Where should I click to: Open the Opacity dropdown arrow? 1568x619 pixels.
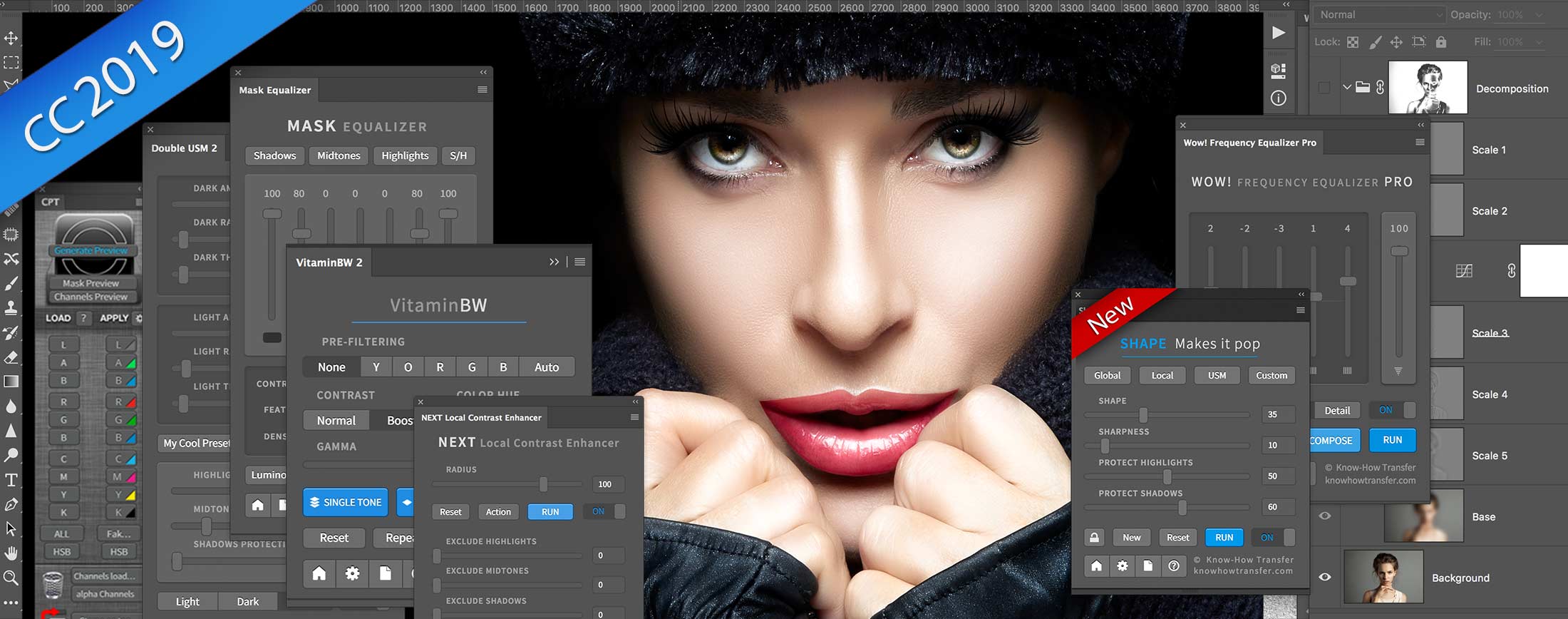coord(1539,15)
